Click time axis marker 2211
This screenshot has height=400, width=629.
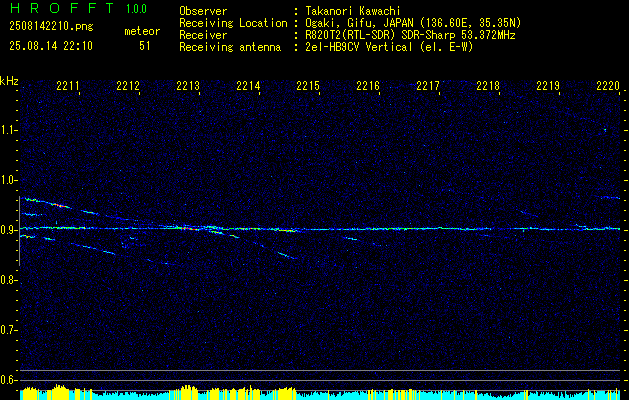click(68, 86)
